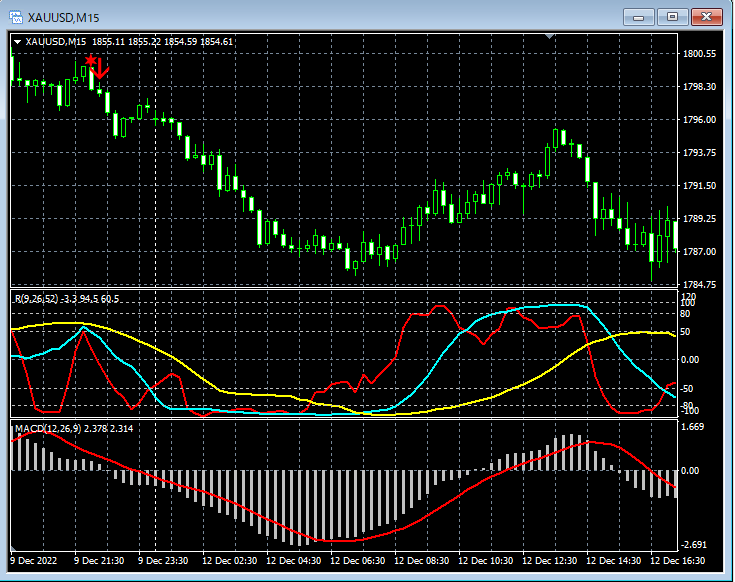Open the triangle menu beside XAUUSD,M15 label
Viewport: 735px width, 582px height.
(x=17, y=42)
